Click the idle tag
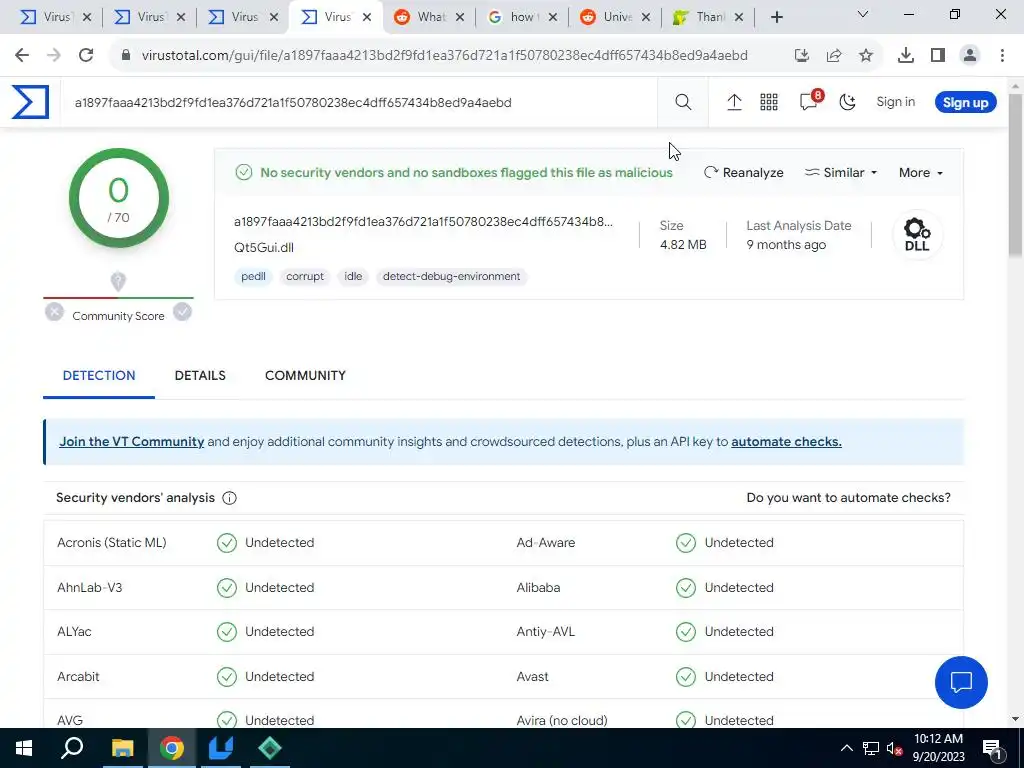Viewport: 1024px width, 768px height. [353, 276]
